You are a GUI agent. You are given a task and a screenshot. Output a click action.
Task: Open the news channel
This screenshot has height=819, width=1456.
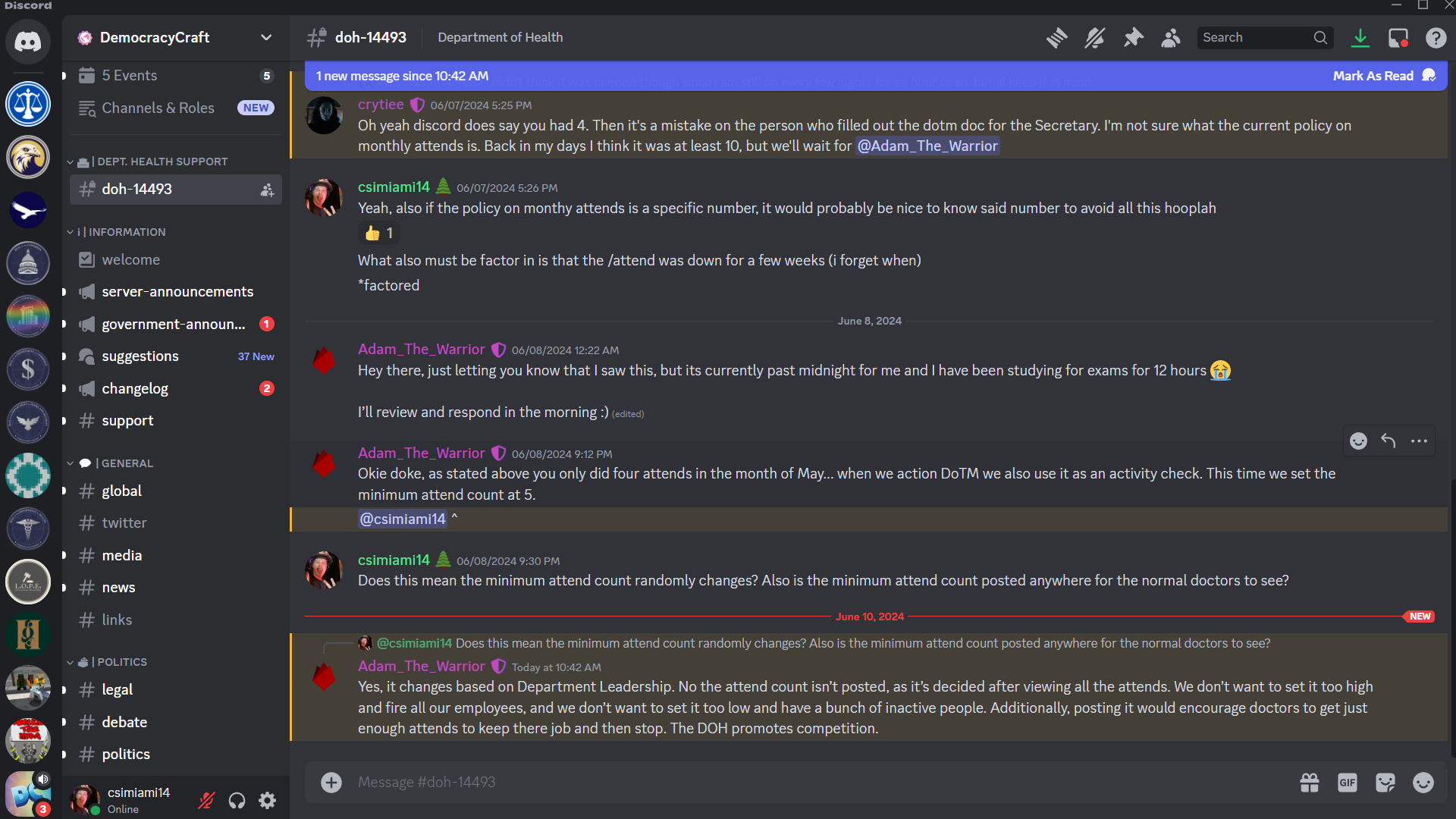click(x=176, y=588)
